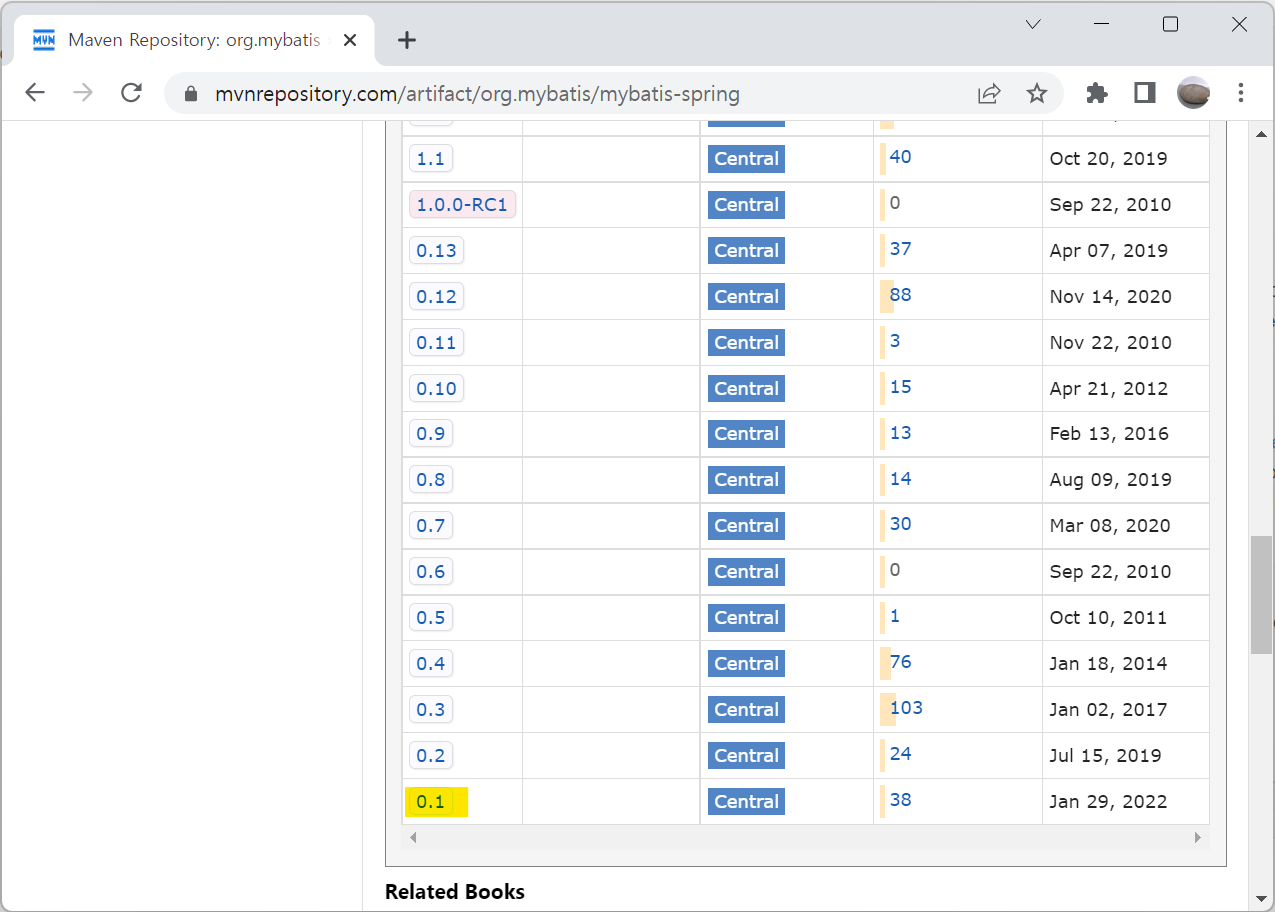Open the 37 usages link for 0.13
The height and width of the screenshot is (912, 1275).
click(x=900, y=249)
